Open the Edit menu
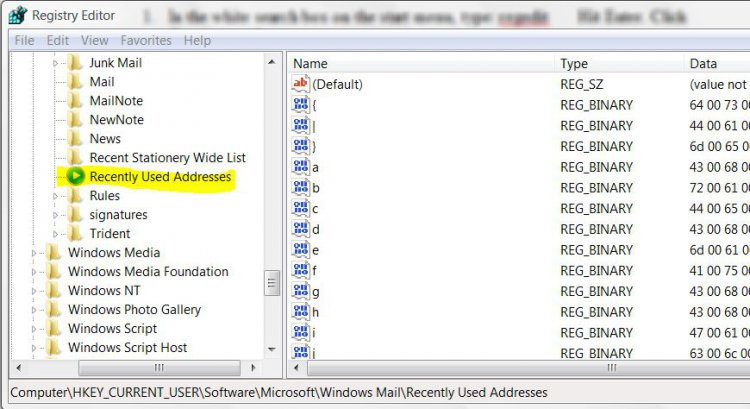The image size is (750, 409). 58,41
